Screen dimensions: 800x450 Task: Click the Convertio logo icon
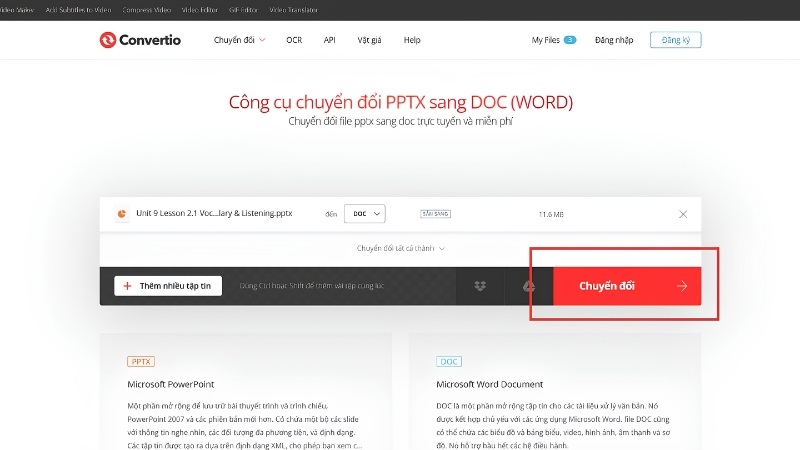(108, 40)
